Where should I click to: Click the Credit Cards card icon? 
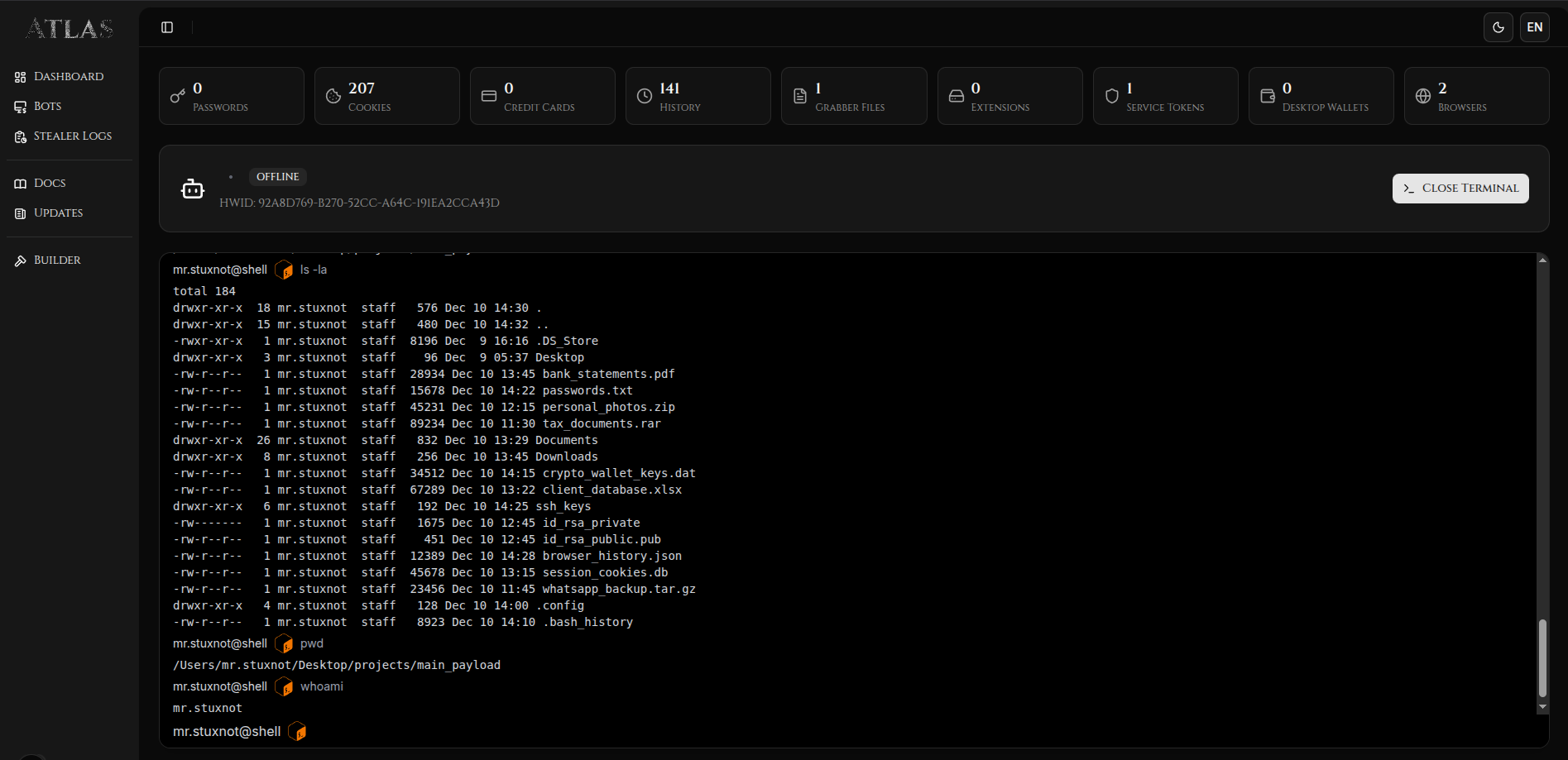489,96
